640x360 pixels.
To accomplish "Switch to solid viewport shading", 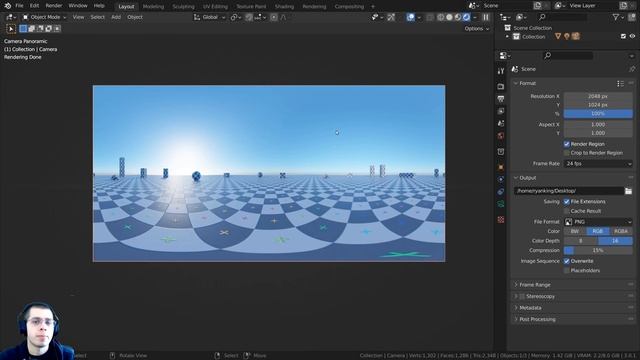I will 449,17.
